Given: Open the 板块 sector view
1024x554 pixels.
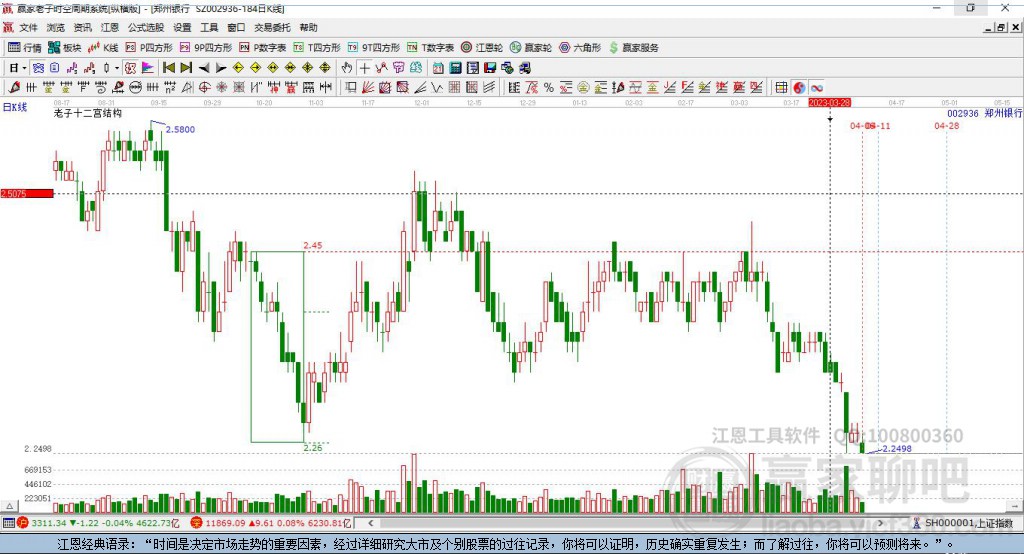Looking at the screenshot, I should point(64,48).
